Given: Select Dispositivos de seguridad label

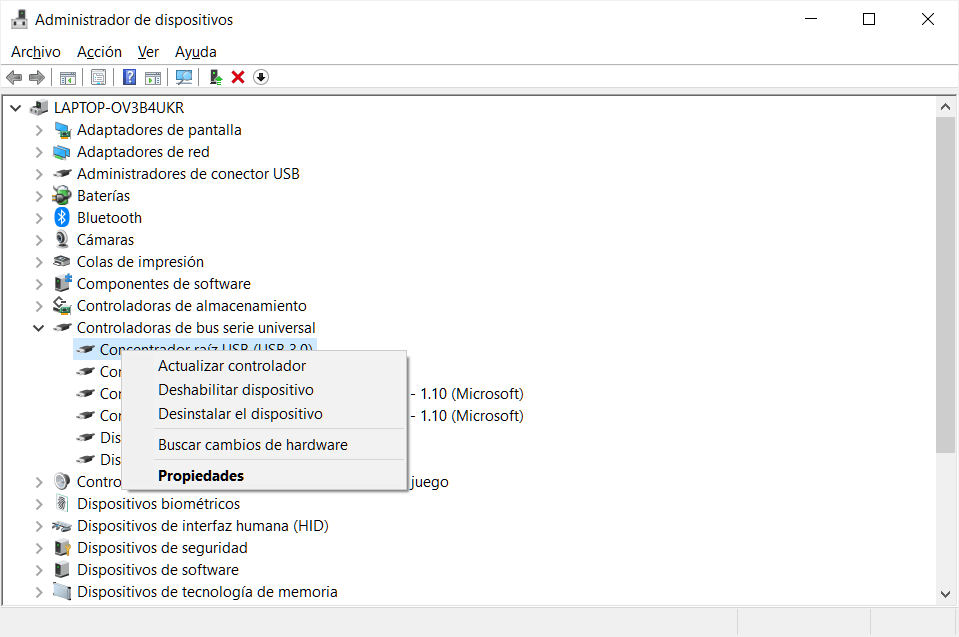Looking at the screenshot, I should click(x=162, y=548).
